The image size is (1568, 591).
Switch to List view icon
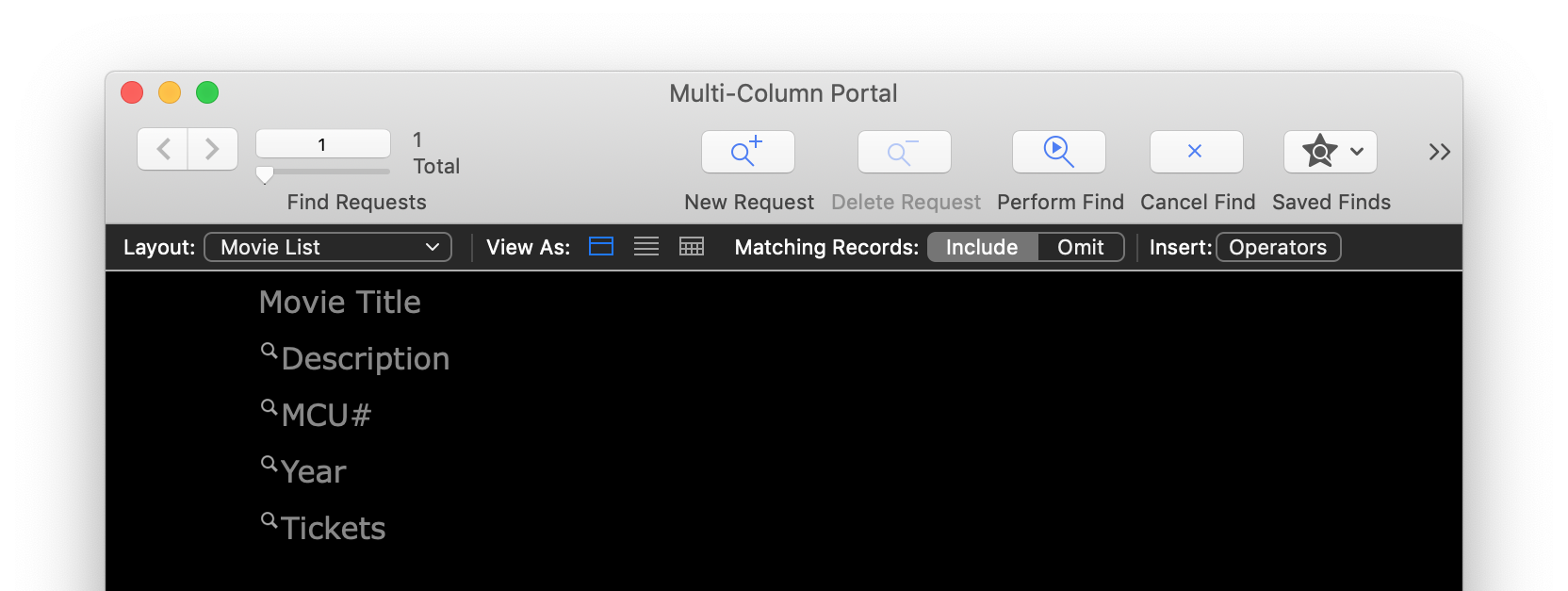pyautogui.click(x=646, y=247)
